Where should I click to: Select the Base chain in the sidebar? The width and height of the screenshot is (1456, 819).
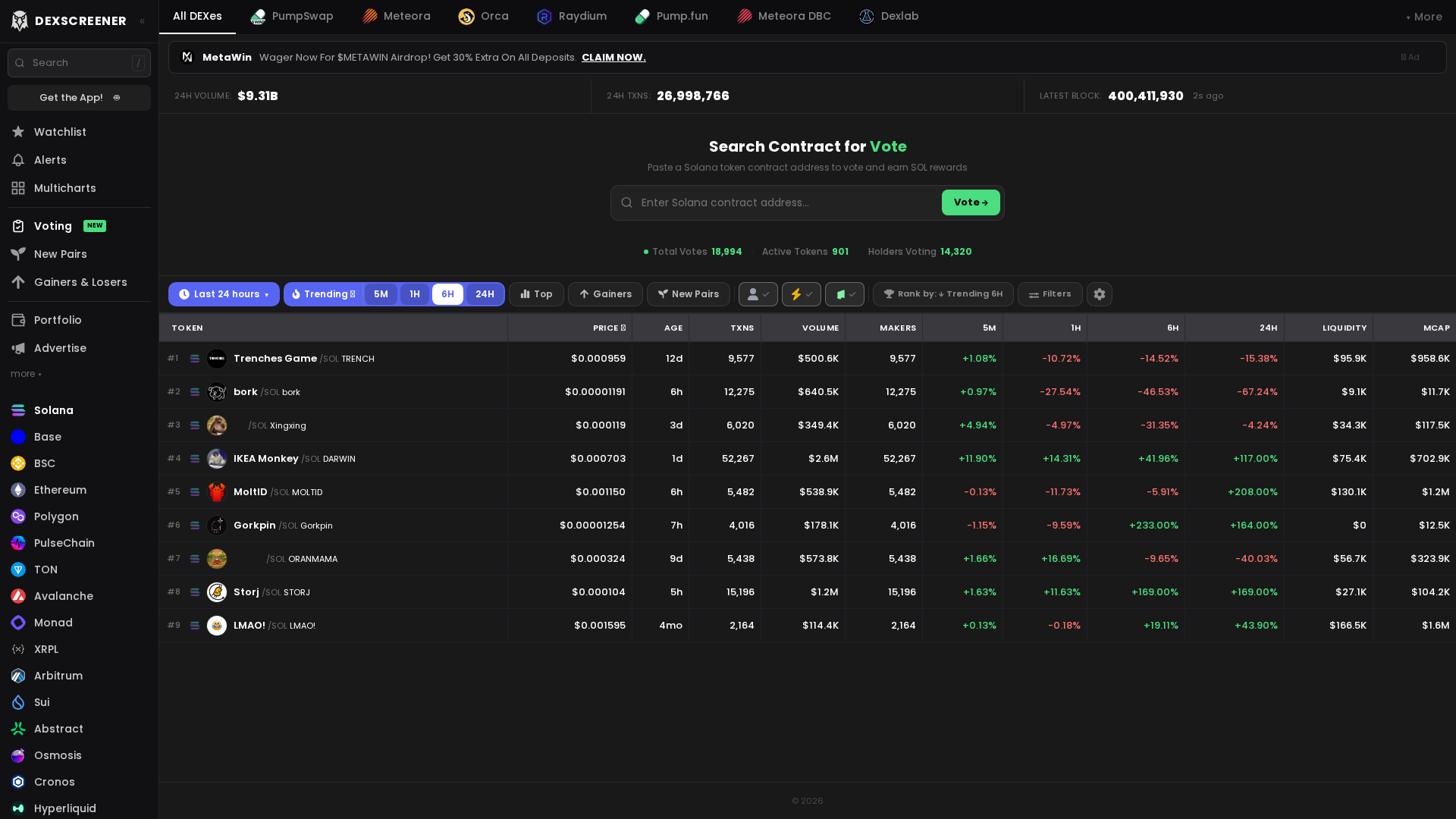click(47, 437)
